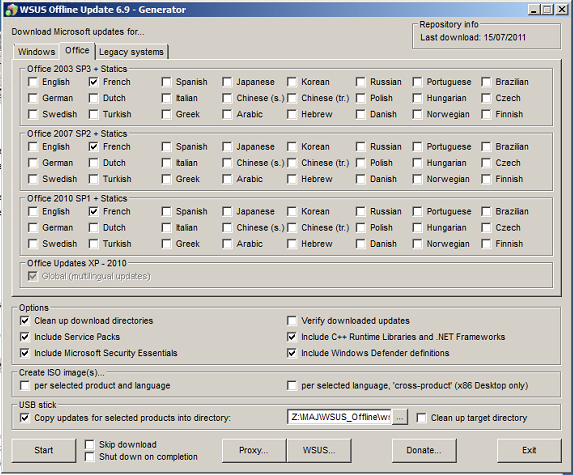Enable Verify downloaded updates
The width and height of the screenshot is (573, 475).
pyautogui.click(x=292, y=321)
